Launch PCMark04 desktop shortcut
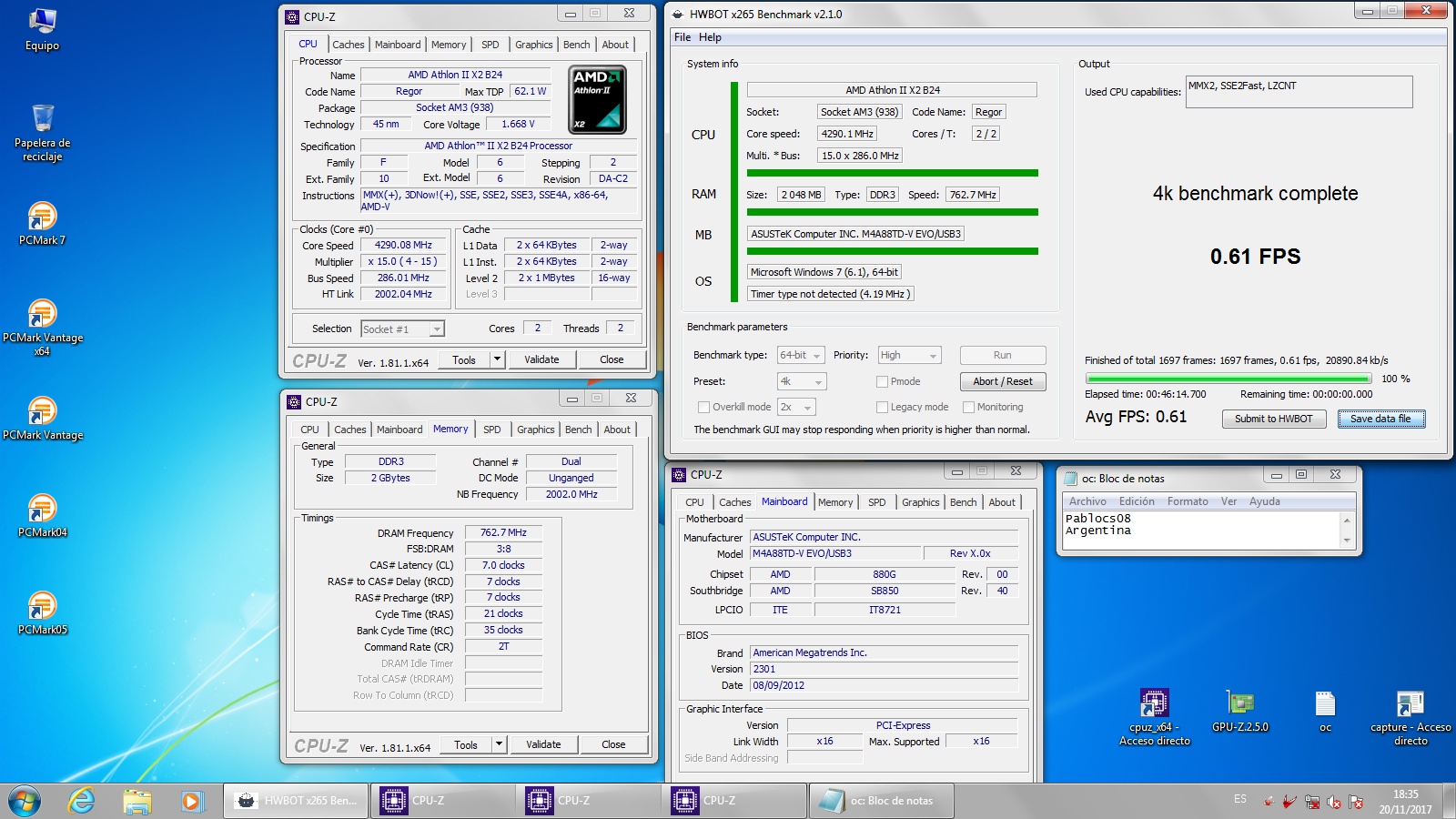The height and width of the screenshot is (819, 1456). pyautogui.click(x=42, y=516)
